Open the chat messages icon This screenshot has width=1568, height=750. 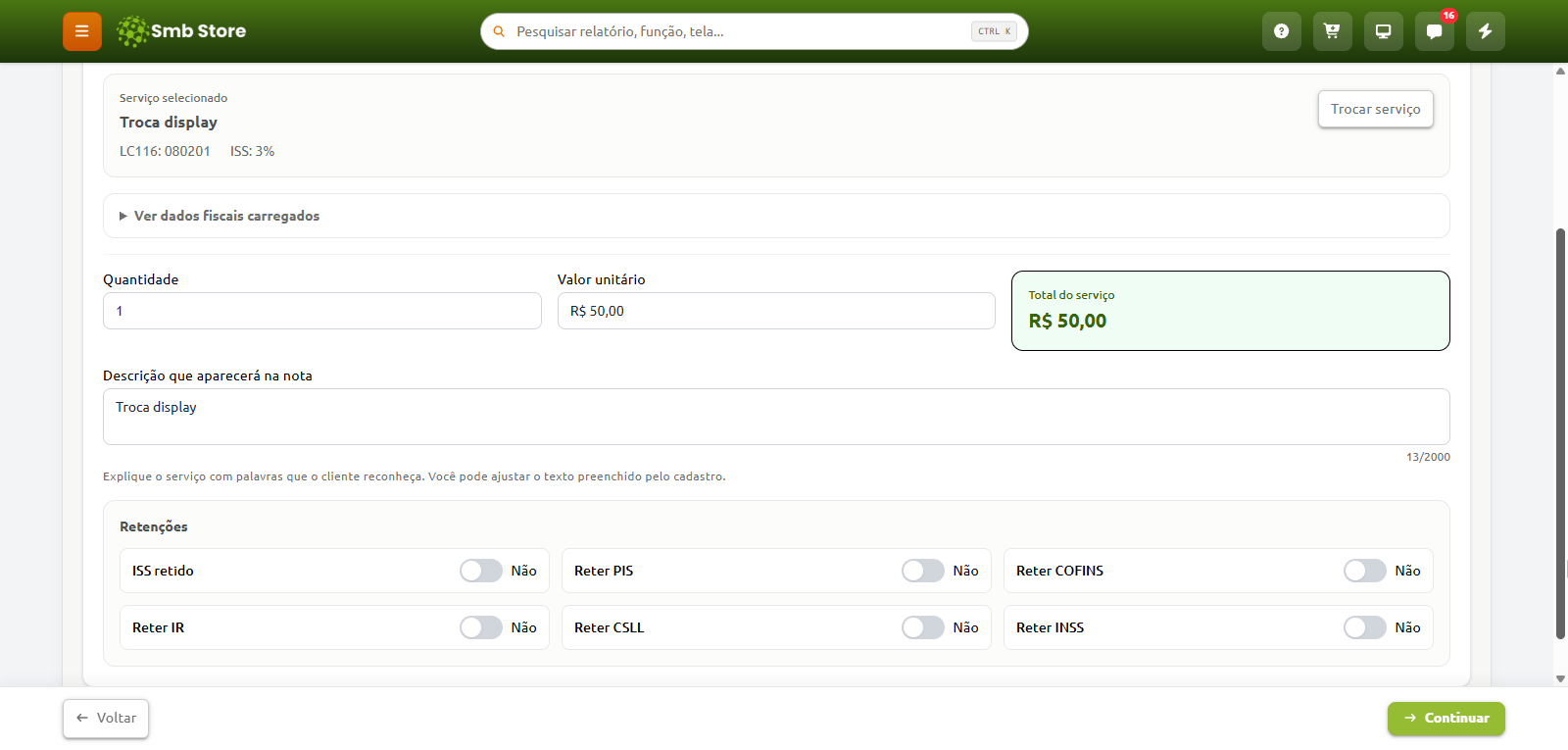1435,31
